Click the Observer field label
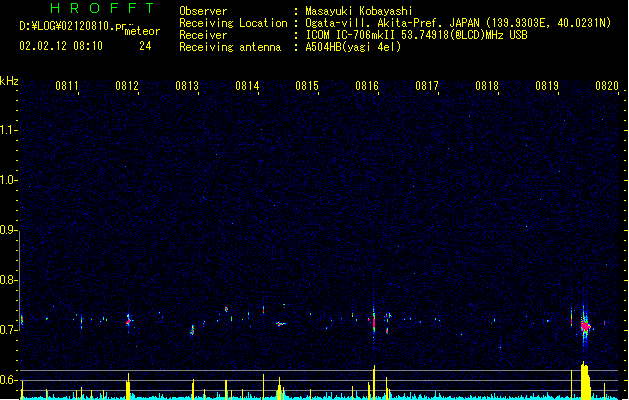Screen dimensions: 629x400 [x=203, y=11]
